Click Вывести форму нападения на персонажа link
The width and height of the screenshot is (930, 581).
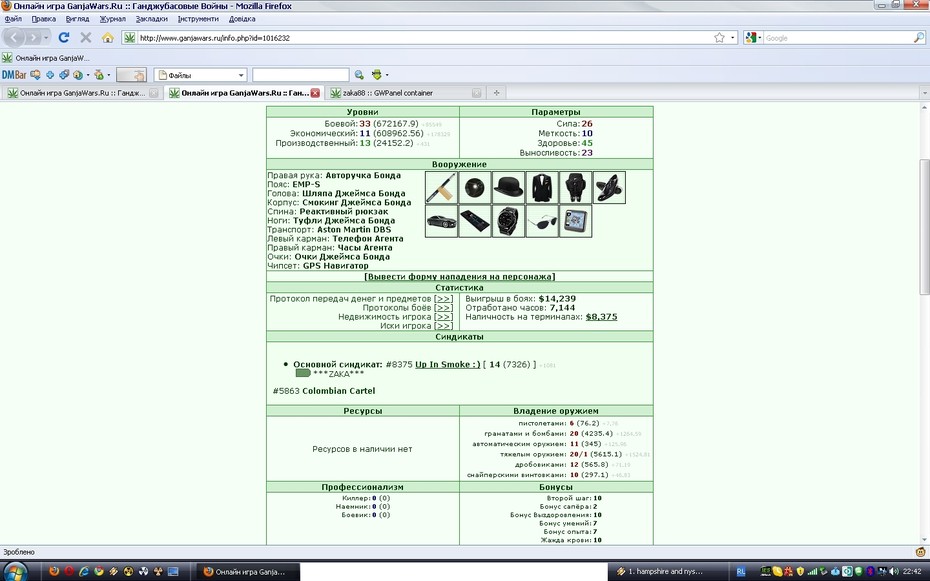460,277
